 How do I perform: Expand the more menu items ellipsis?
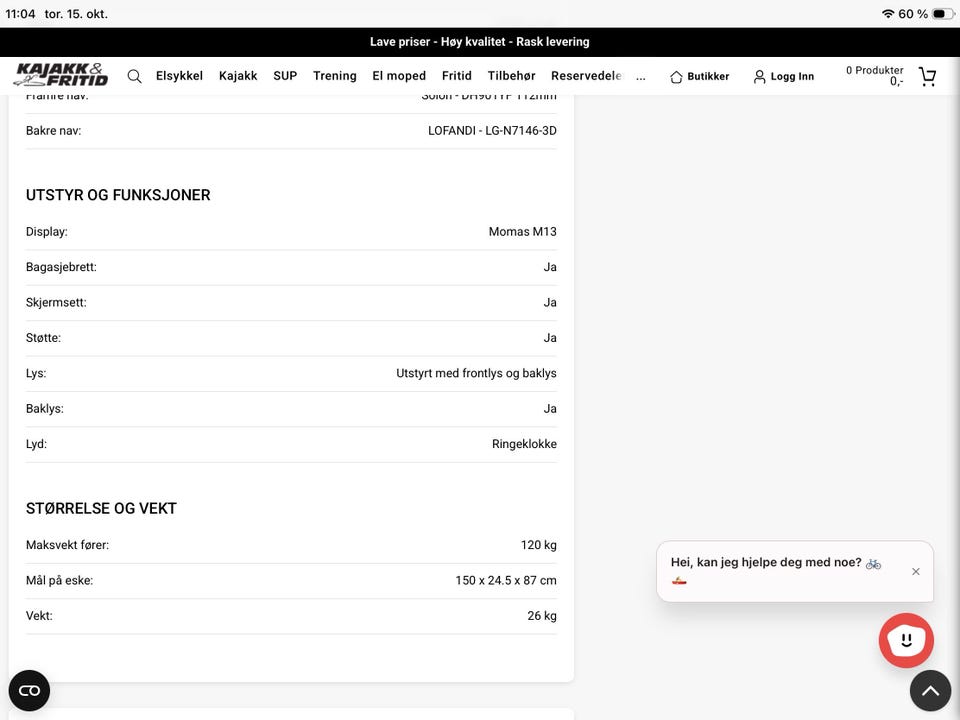[640, 77]
